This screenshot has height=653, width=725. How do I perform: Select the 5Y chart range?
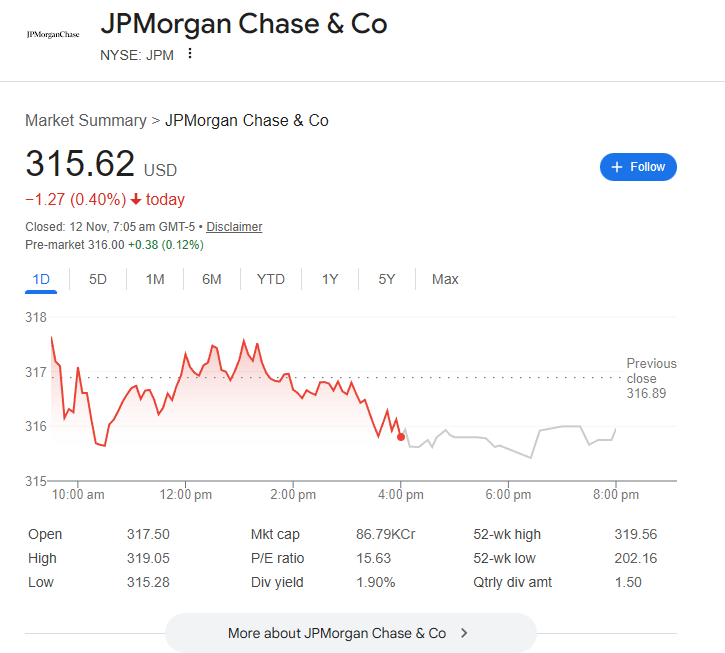click(x=387, y=279)
